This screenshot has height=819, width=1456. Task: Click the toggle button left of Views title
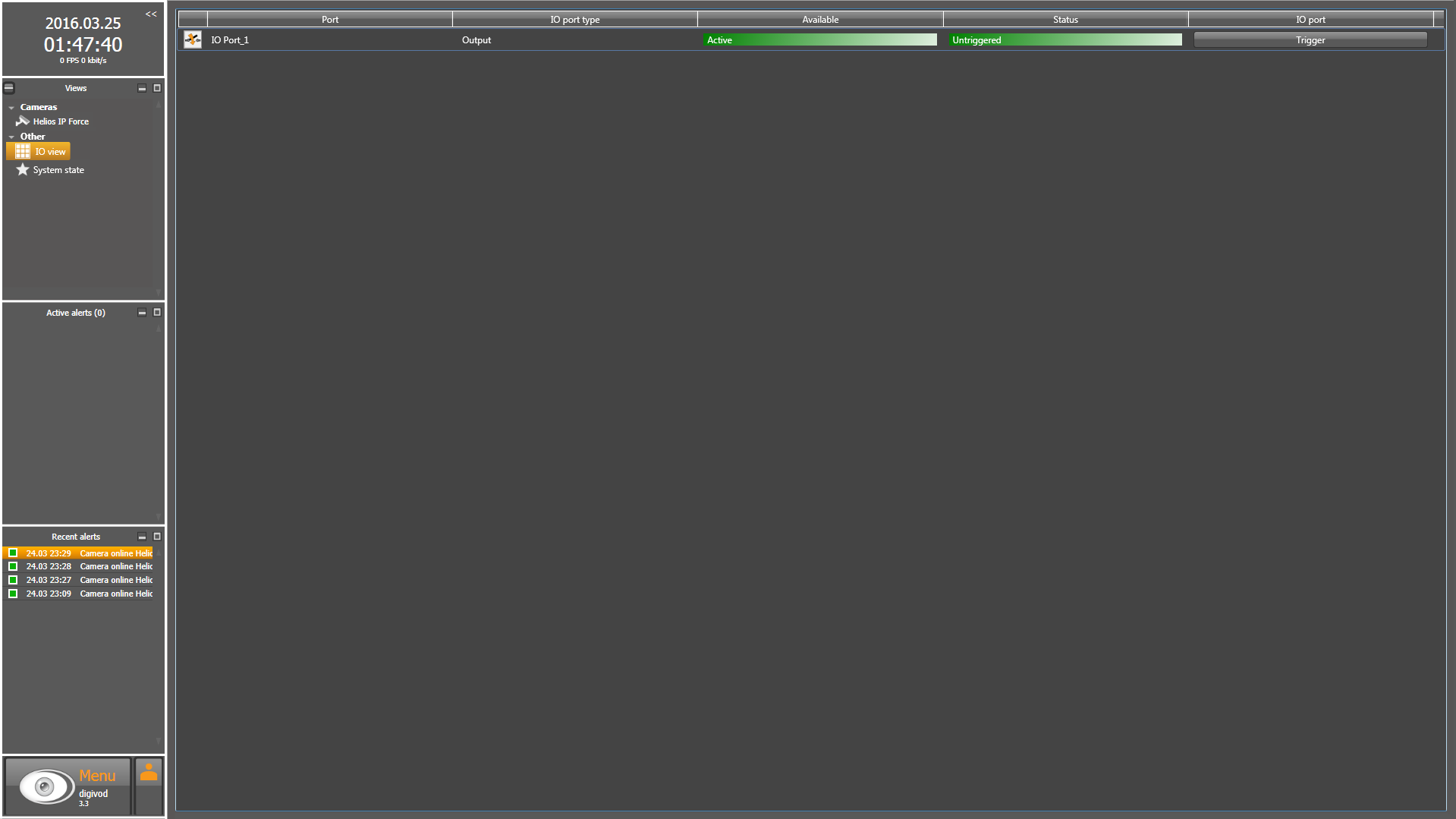point(9,88)
